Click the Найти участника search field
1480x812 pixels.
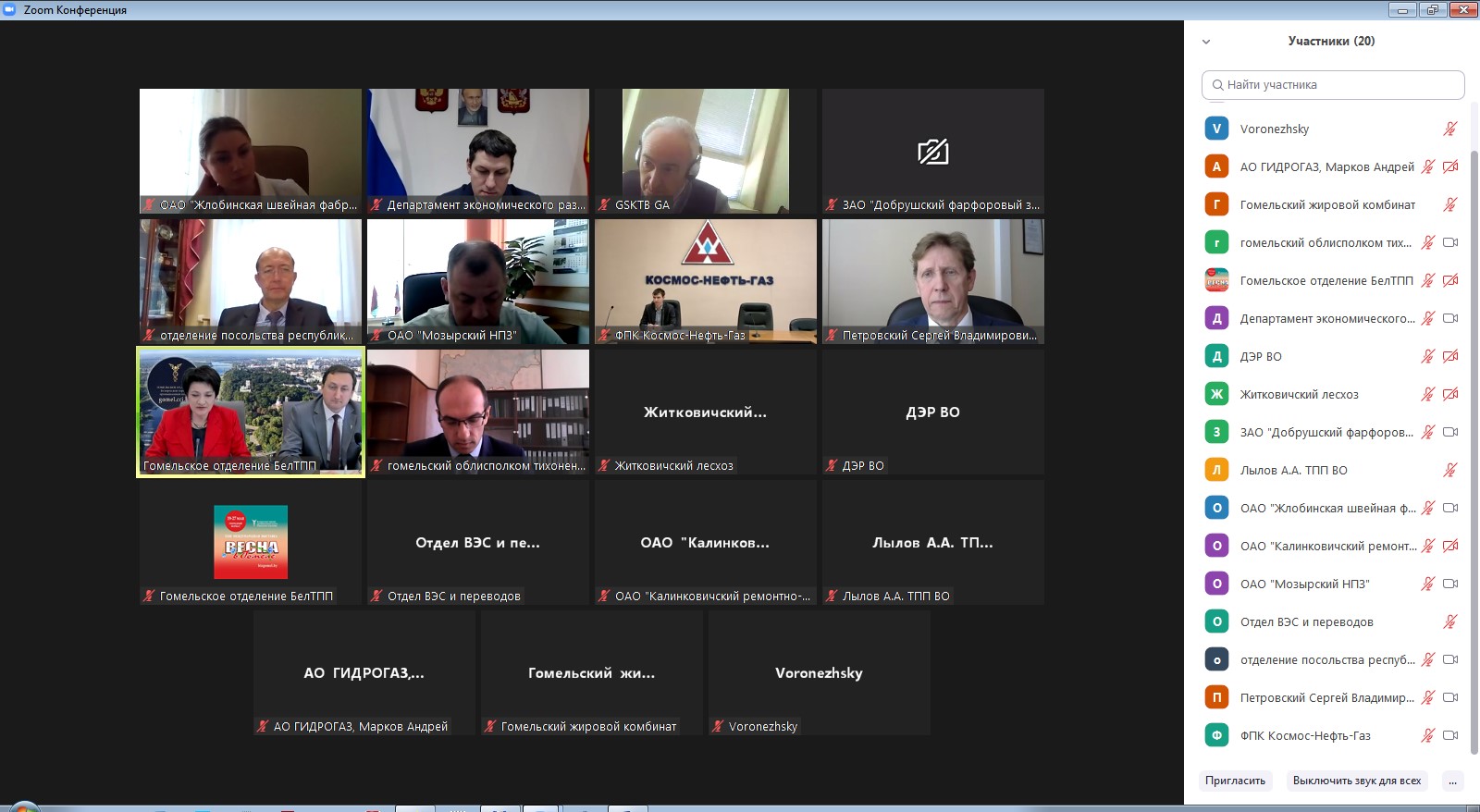click(x=1333, y=85)
